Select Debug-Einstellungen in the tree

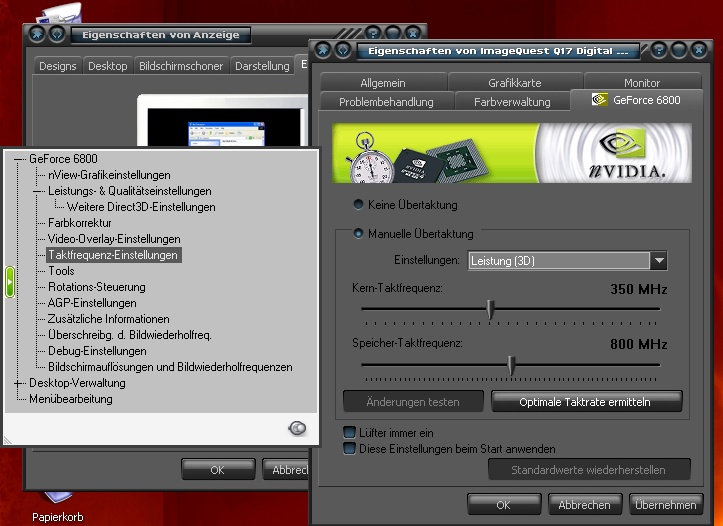click(x=97, y=351)
